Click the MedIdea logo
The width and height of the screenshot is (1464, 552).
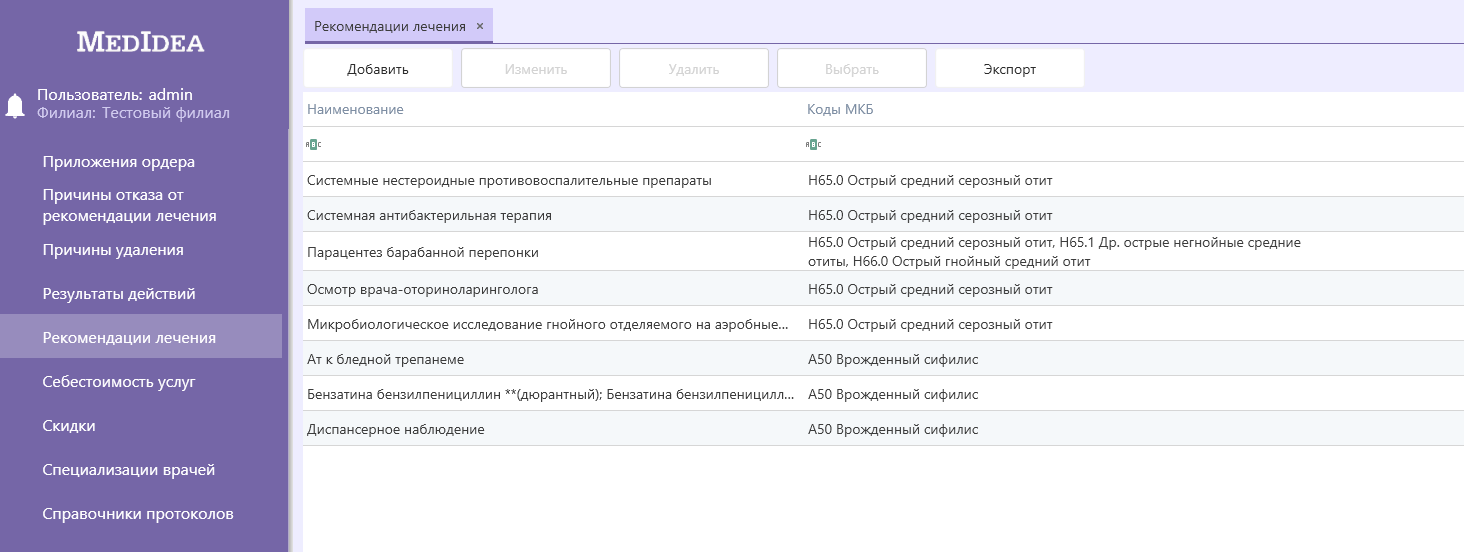(141, 42)
